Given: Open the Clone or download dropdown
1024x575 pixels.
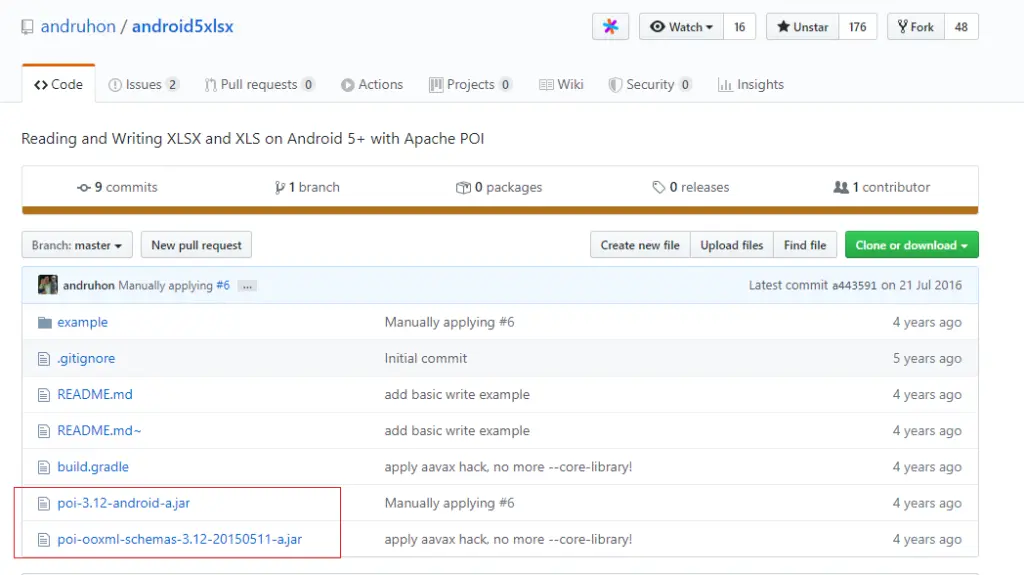Looking at the screenshot, I should tap(912, 245).
